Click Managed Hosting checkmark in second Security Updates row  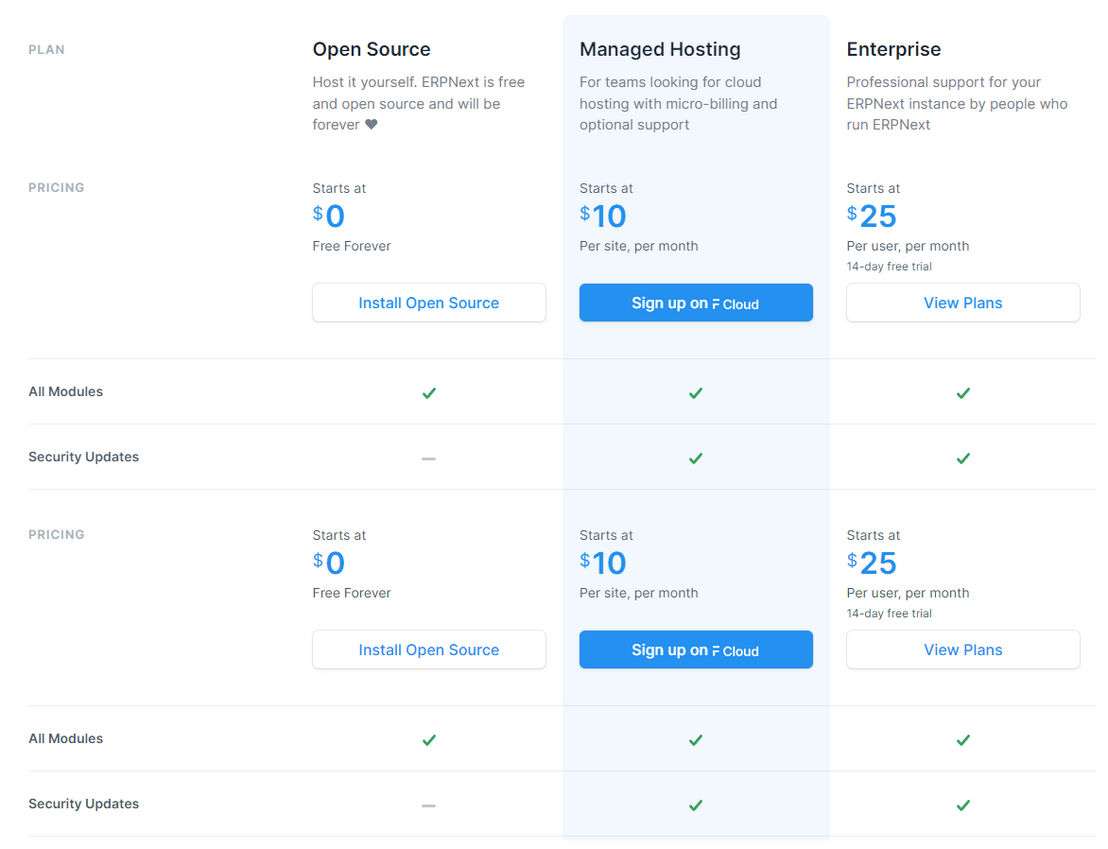pyautogui.click(x=696, y=805)
